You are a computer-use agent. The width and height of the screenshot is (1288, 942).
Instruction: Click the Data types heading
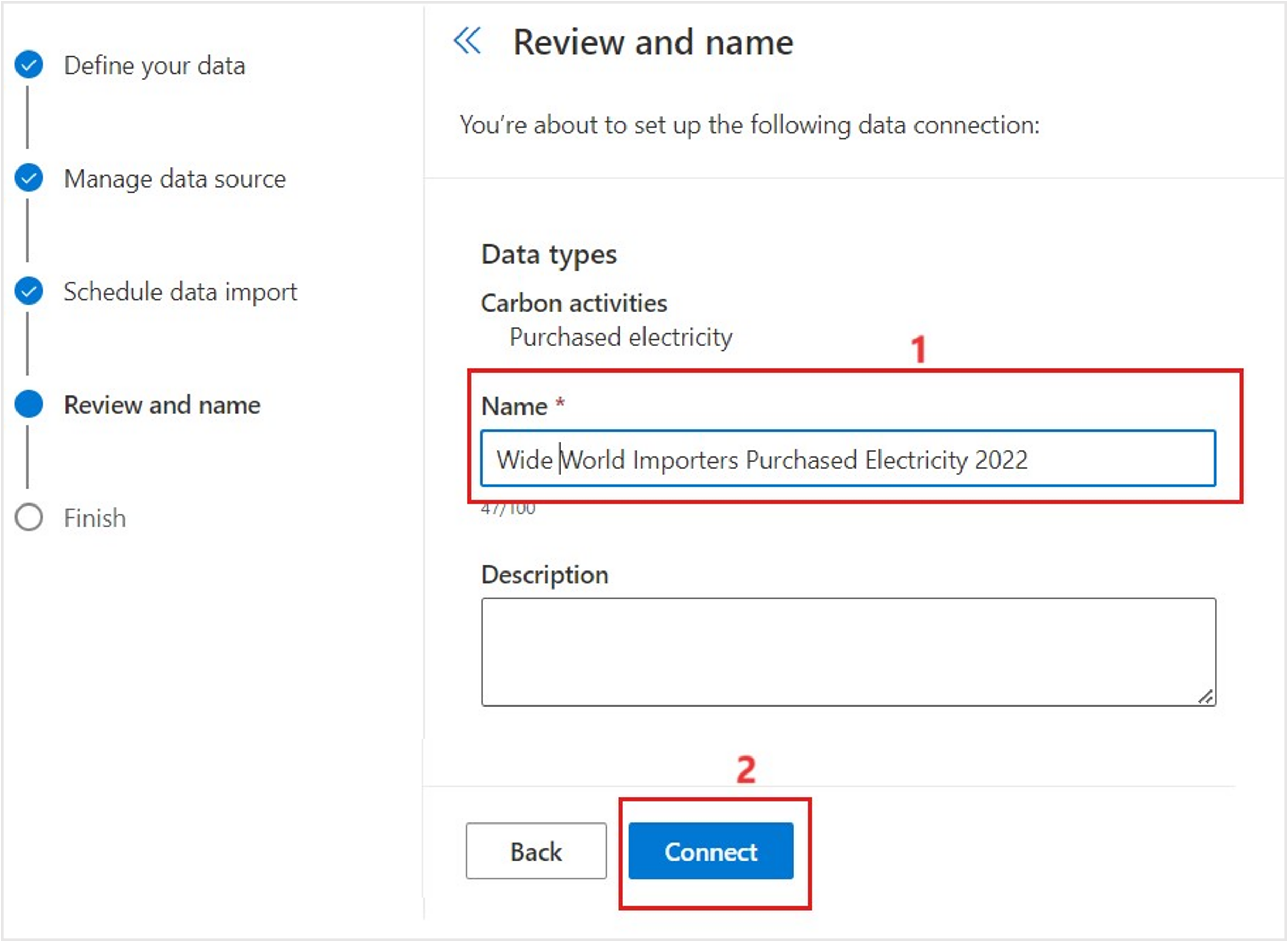(549, 255)
